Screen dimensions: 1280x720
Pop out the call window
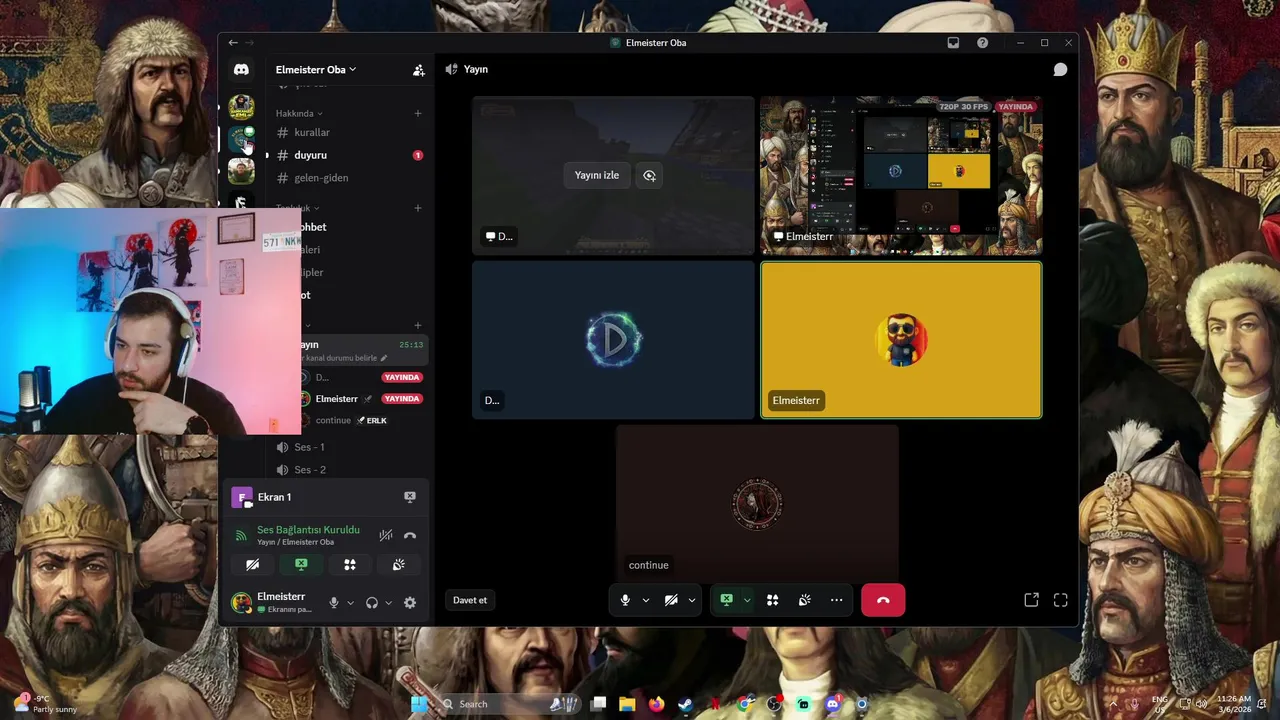(1031, 600)
